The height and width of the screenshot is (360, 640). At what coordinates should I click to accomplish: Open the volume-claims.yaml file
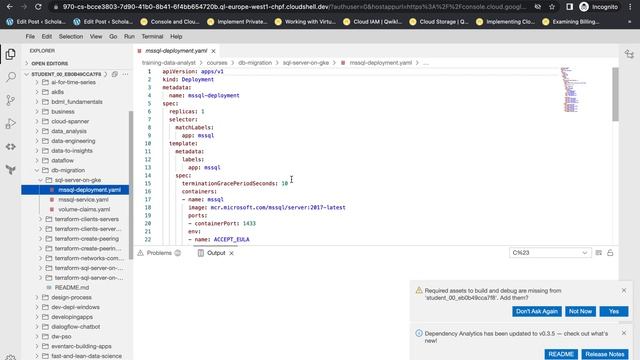click(x=84, y=209)
